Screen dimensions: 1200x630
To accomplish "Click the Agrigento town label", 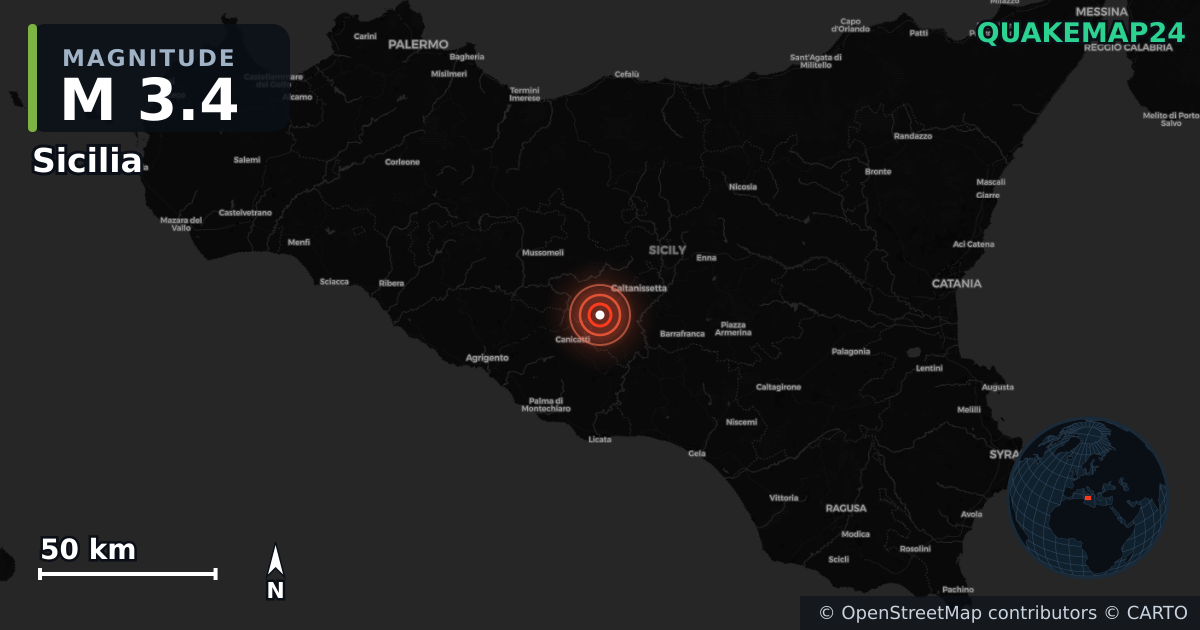I will pos(487,358).
